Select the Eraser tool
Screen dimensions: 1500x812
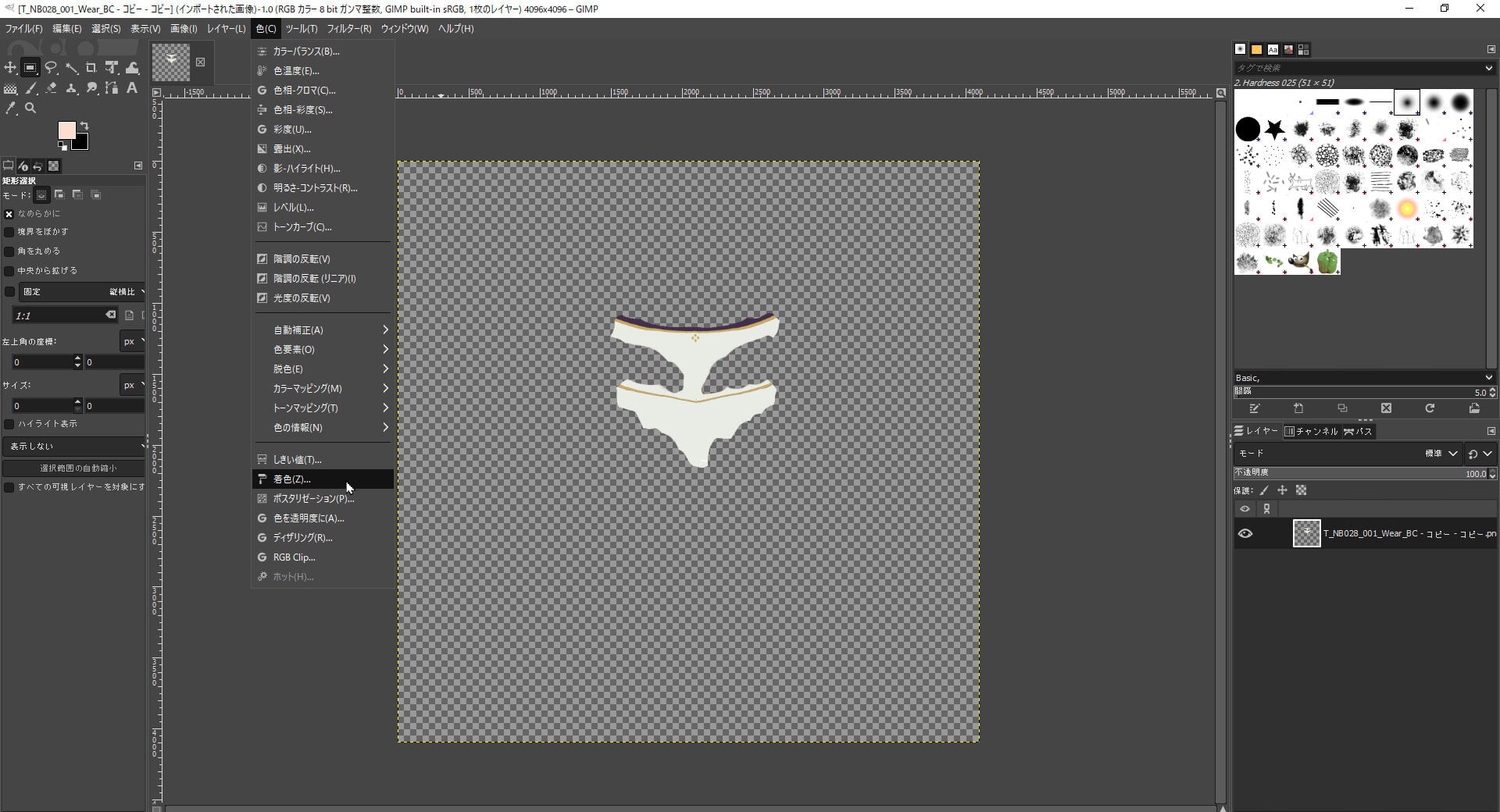pyautogui.click(x=51, y=88)
